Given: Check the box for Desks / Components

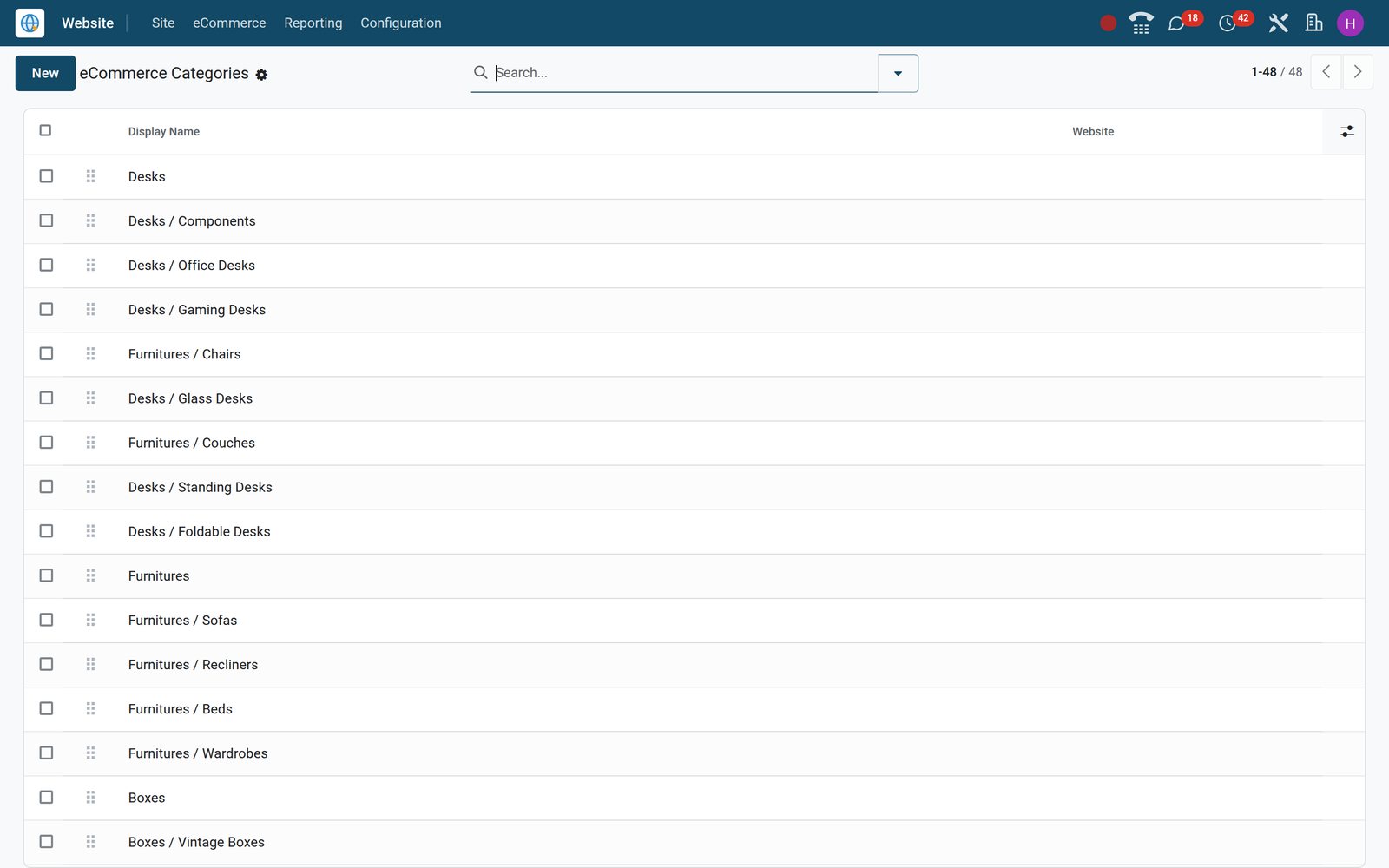Looking at the screenshot, I should [46, 220].
